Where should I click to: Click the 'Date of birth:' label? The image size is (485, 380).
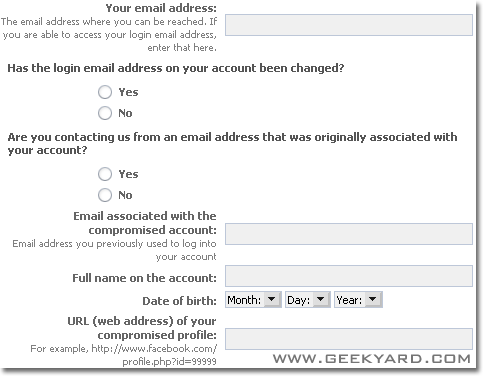click(x=179, y=301)
